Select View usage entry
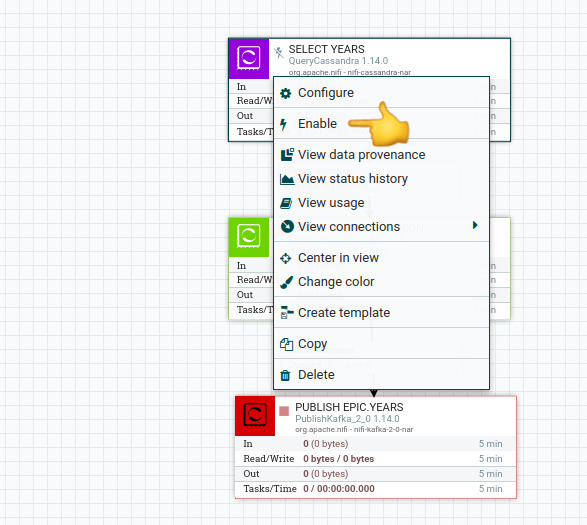587x525 pixels. pos(381,203)
